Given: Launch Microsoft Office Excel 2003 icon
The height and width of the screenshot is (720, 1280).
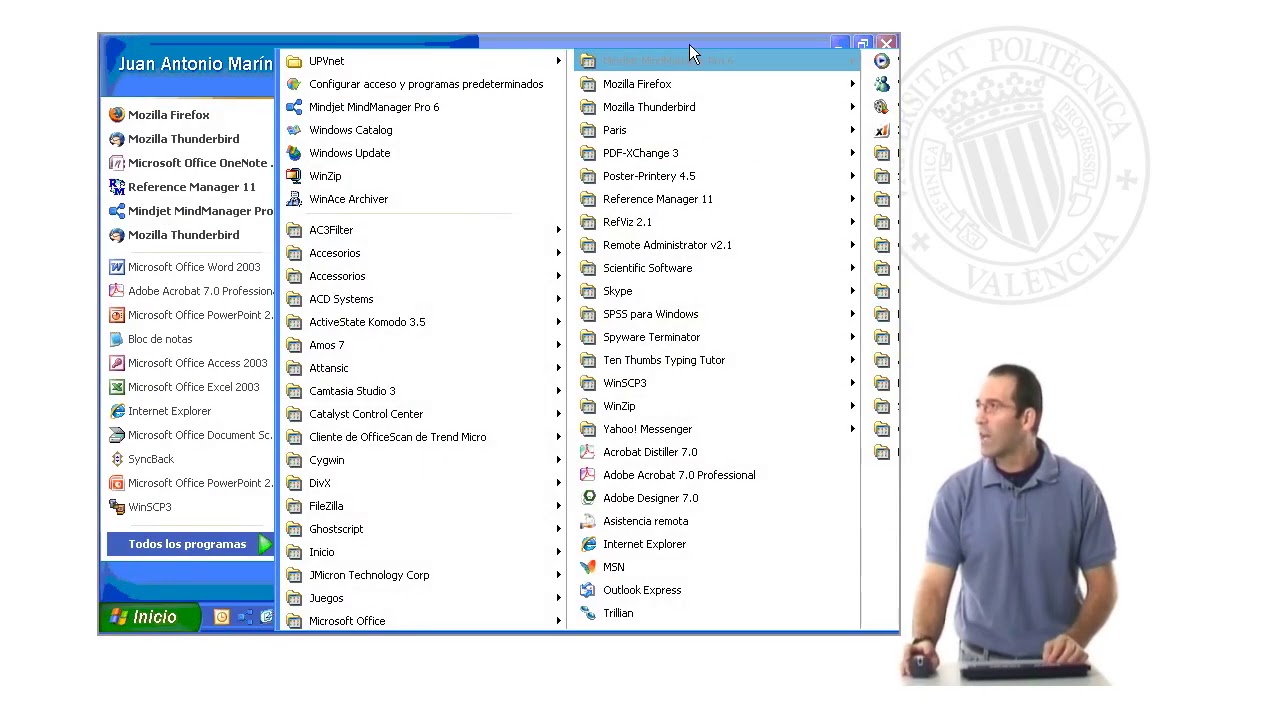Looking at the screenshot, I should click(117, 387).
